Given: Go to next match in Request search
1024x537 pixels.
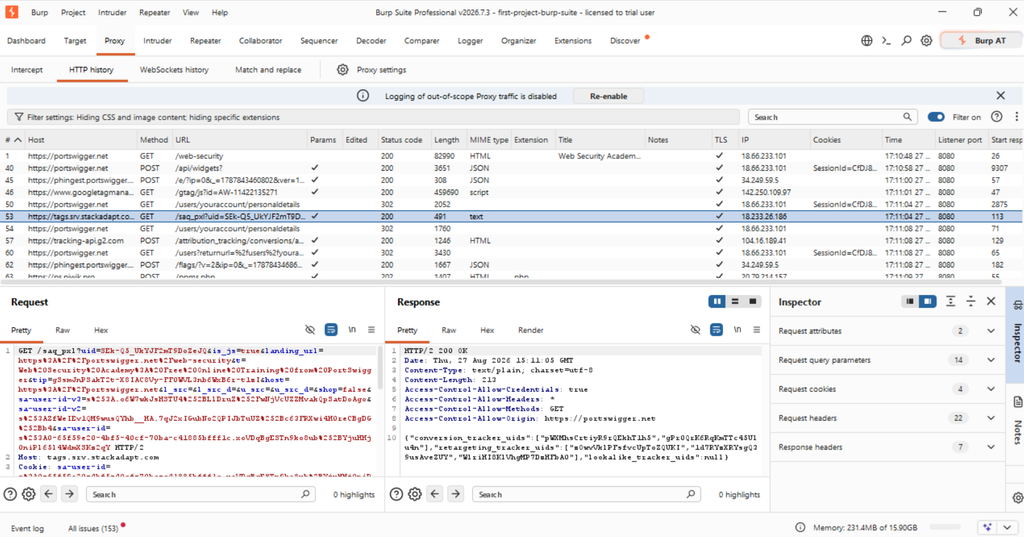Looking at the screenshot, I should tap(69, 494).
